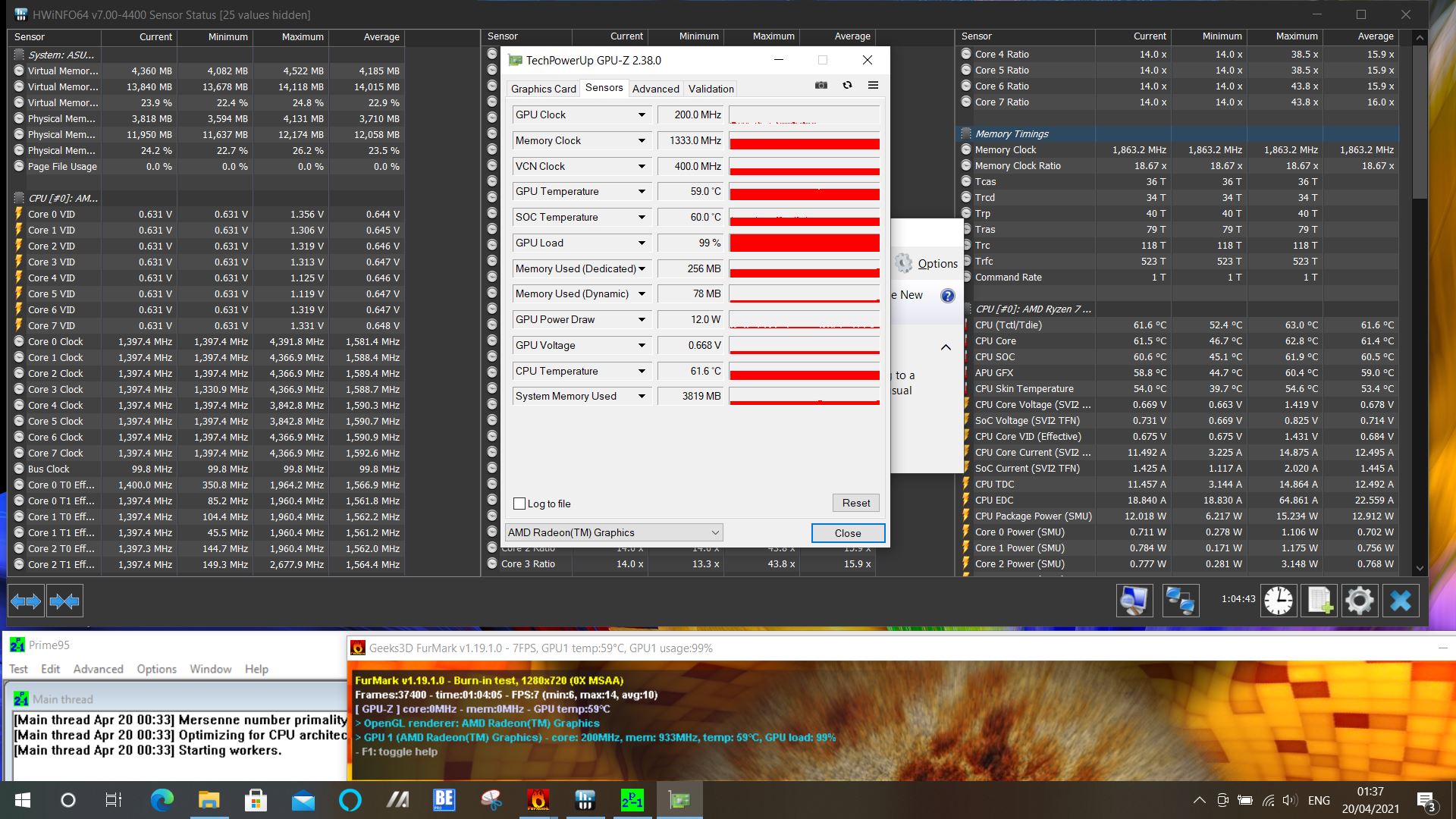Screen dimensions: 1456x819
Task: Click the GPU-Z screenshot camera icon
Action: 821,86
